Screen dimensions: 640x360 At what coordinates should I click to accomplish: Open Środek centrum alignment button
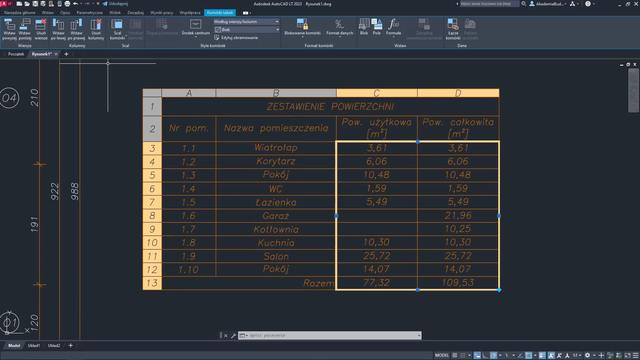click(196, 27)
